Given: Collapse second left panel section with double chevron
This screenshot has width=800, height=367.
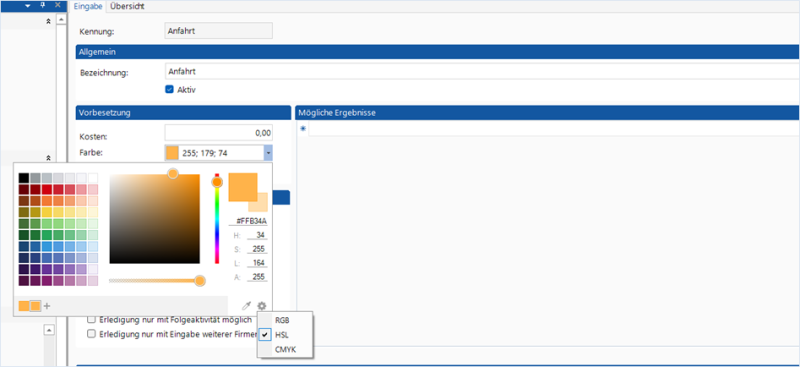Looking at the screenshot, I should (x=48, y=158).
